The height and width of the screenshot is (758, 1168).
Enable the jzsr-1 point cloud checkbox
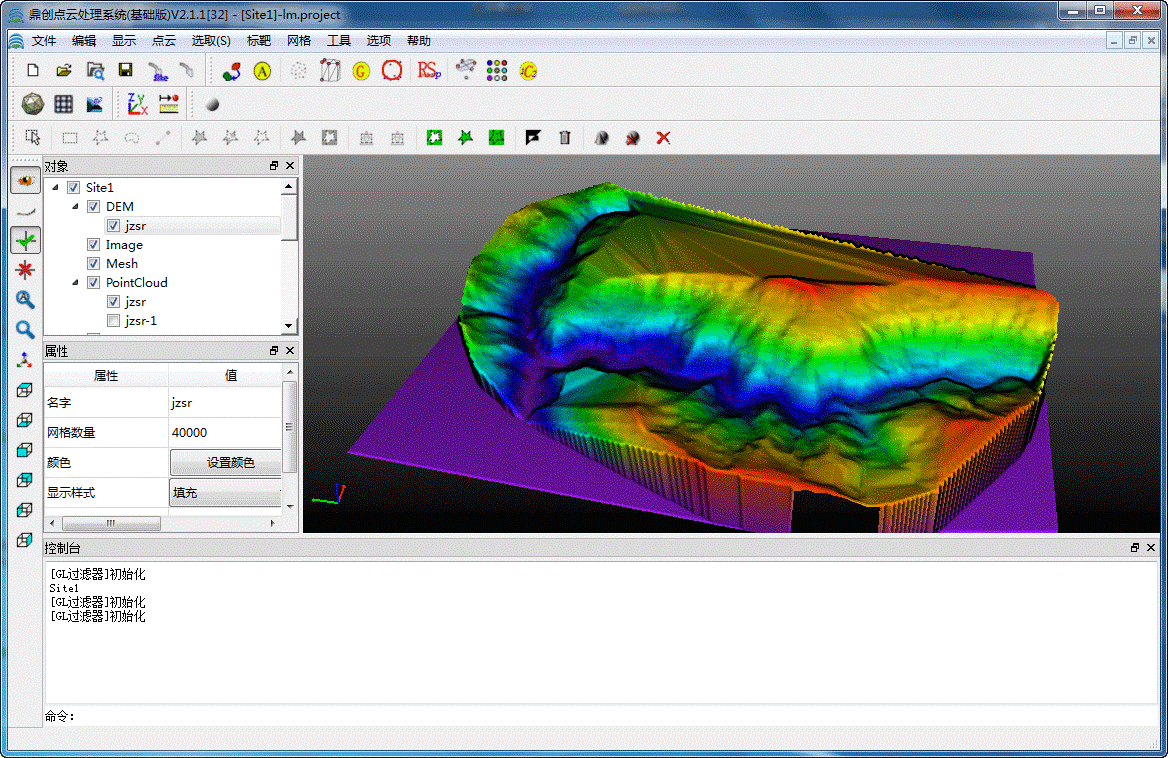click(113, 321)
